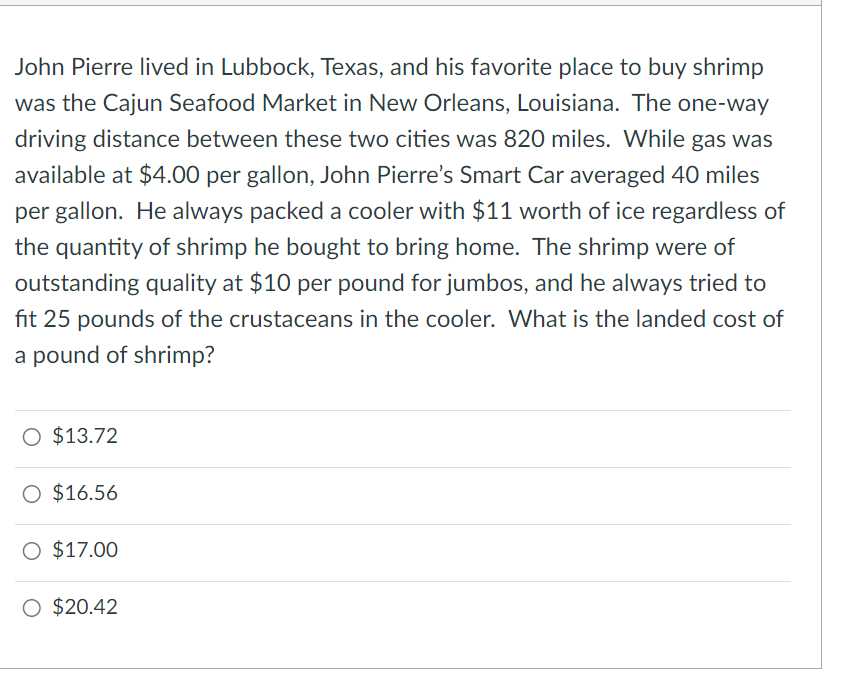Viewport: 853px width, 685px height.
Task: Click the row containing the $13.72 choice
Action: (400, 435)
